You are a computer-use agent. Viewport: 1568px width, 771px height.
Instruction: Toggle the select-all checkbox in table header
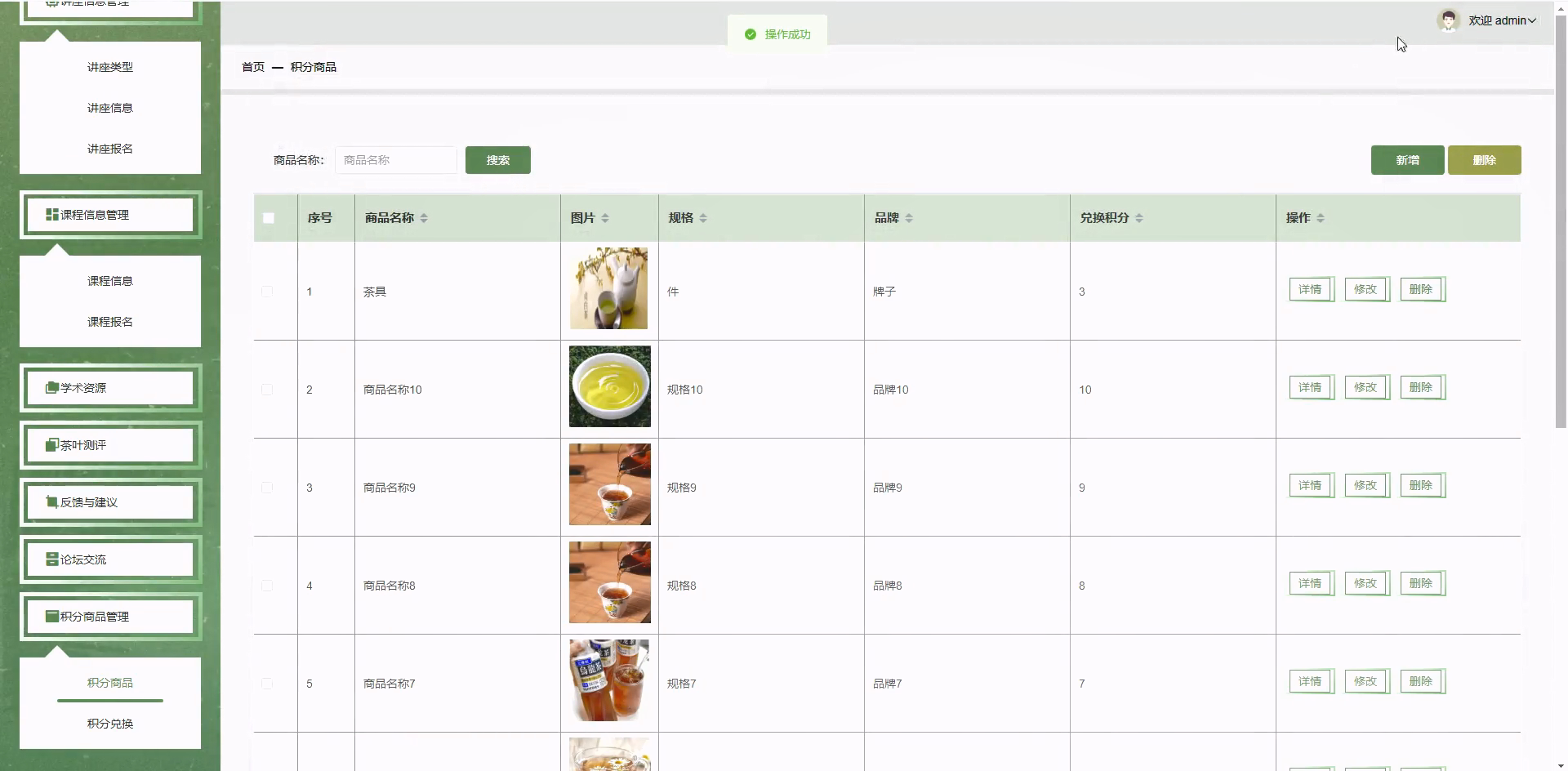[x=269, y=218]
